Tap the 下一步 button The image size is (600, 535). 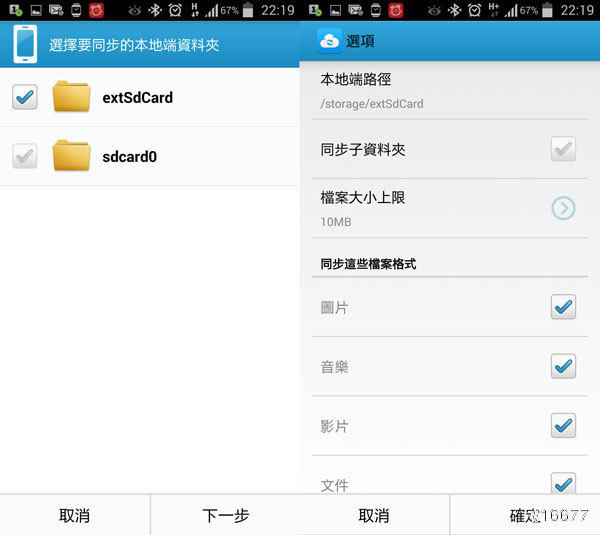point(225,515)
